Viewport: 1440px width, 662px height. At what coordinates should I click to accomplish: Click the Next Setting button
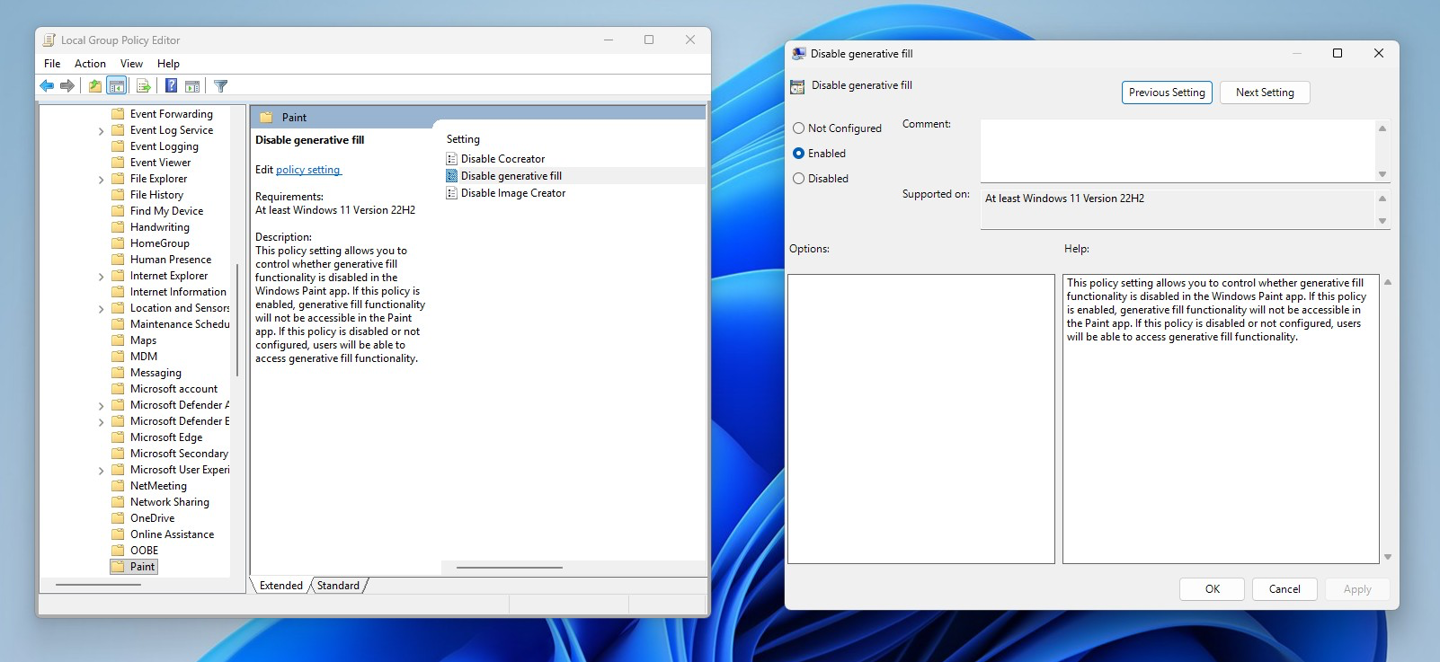pos(1264,92)
